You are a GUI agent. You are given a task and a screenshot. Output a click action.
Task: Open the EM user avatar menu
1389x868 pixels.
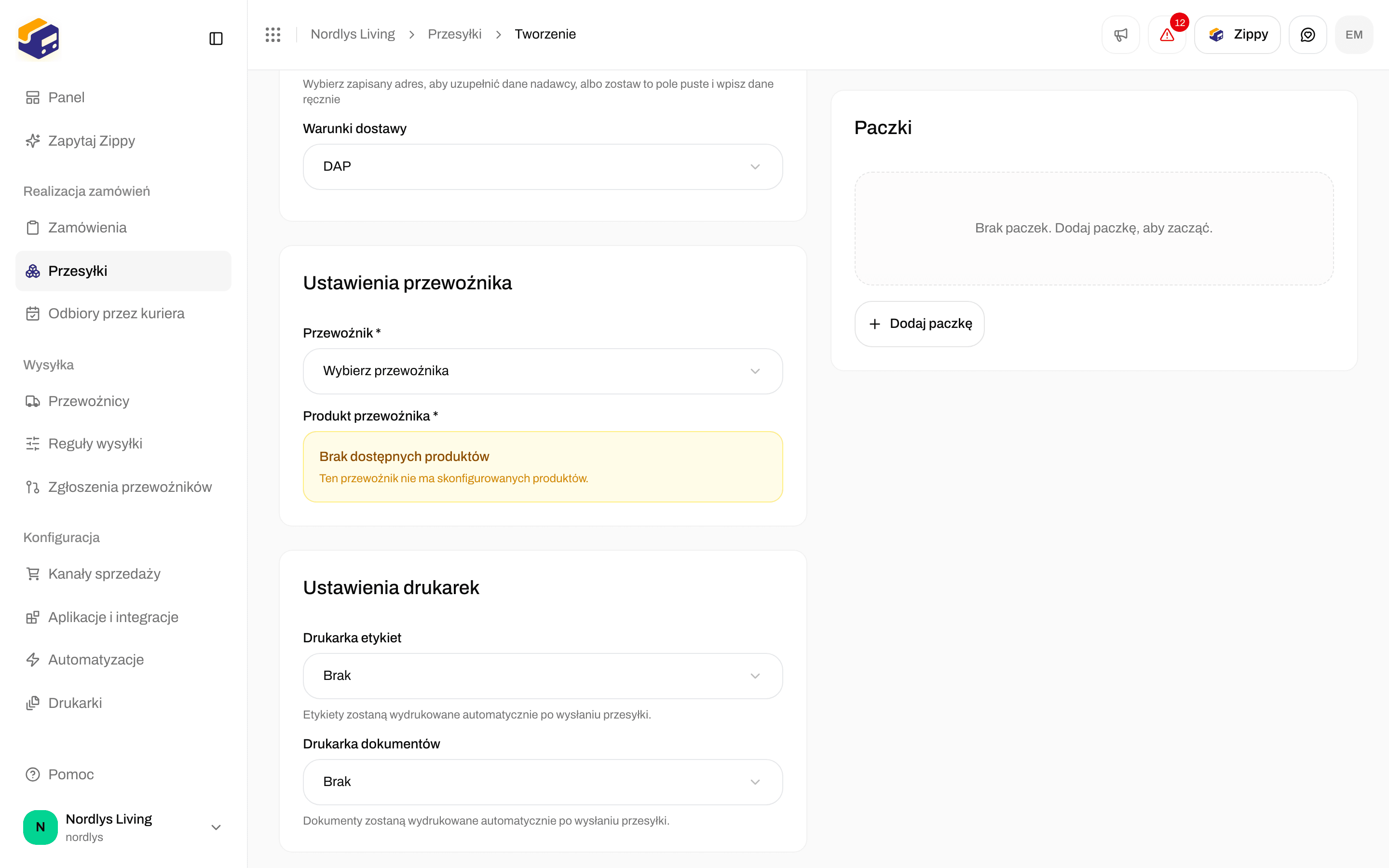pyautogui.click(x=1354, y=34)
